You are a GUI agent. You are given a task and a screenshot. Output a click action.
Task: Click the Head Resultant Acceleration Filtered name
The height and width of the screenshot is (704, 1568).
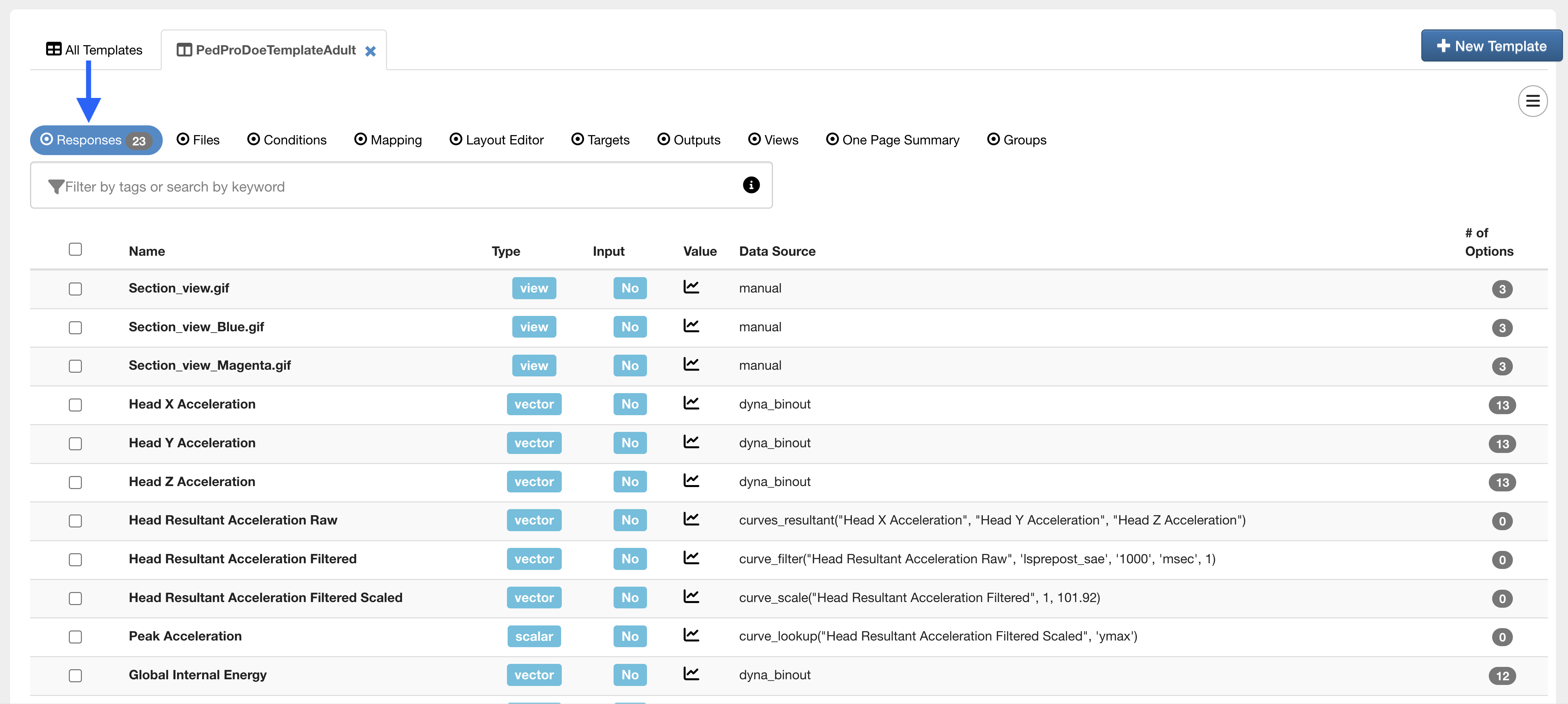pos(242,559)
